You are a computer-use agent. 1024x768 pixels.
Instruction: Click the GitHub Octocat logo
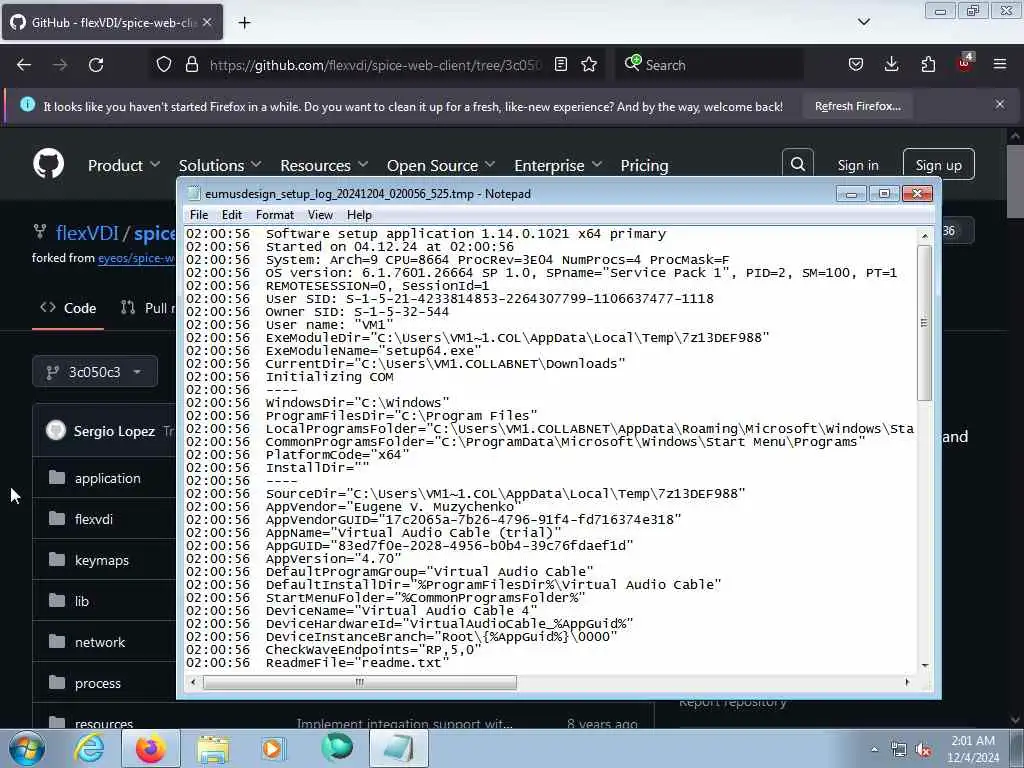pos(48,164)
